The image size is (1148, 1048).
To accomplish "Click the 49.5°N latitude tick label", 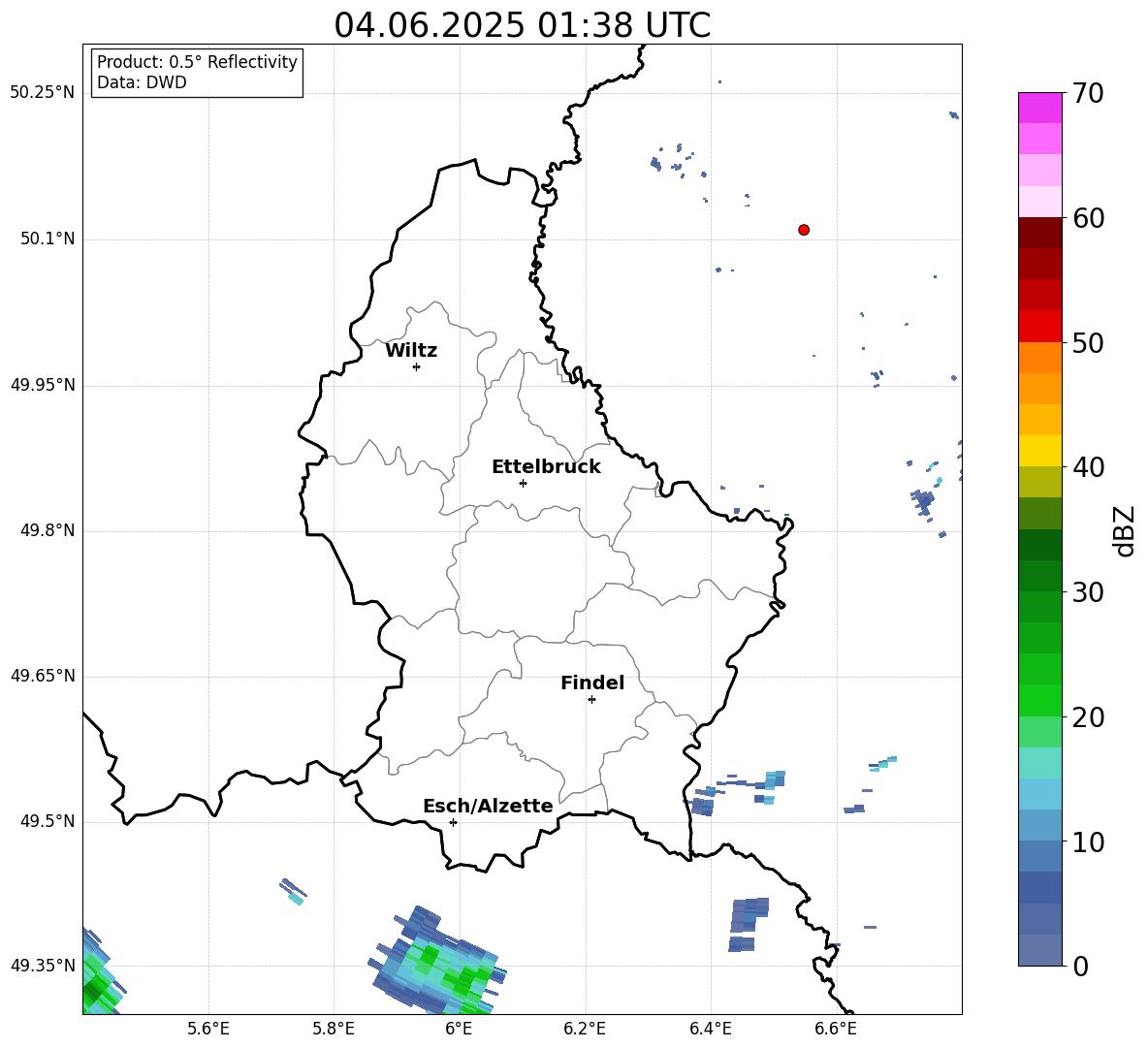I will pos(48,821).
